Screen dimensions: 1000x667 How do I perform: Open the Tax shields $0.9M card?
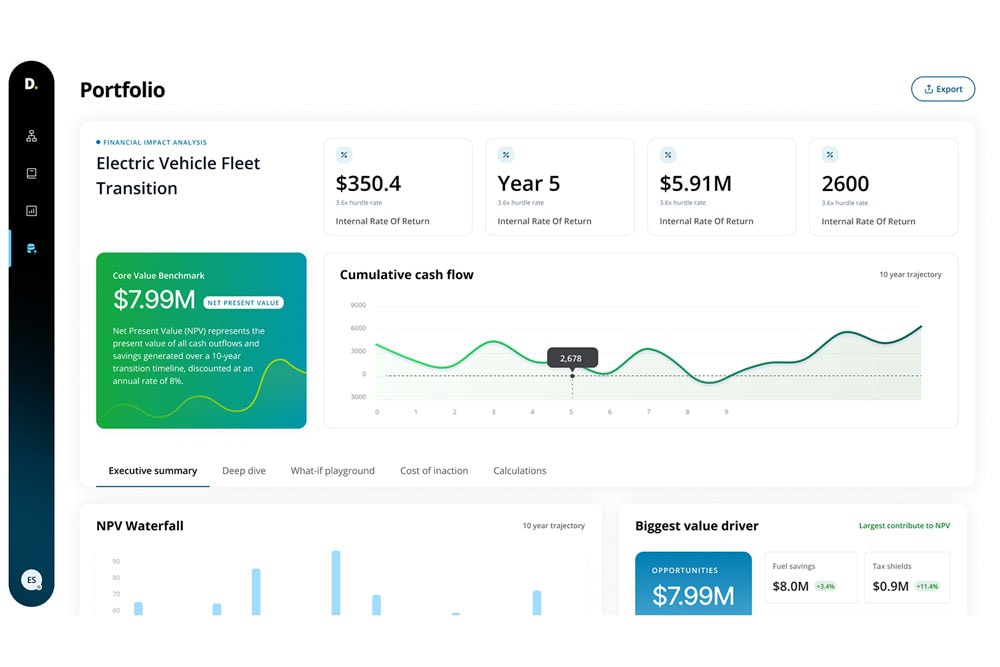(907, 578)
